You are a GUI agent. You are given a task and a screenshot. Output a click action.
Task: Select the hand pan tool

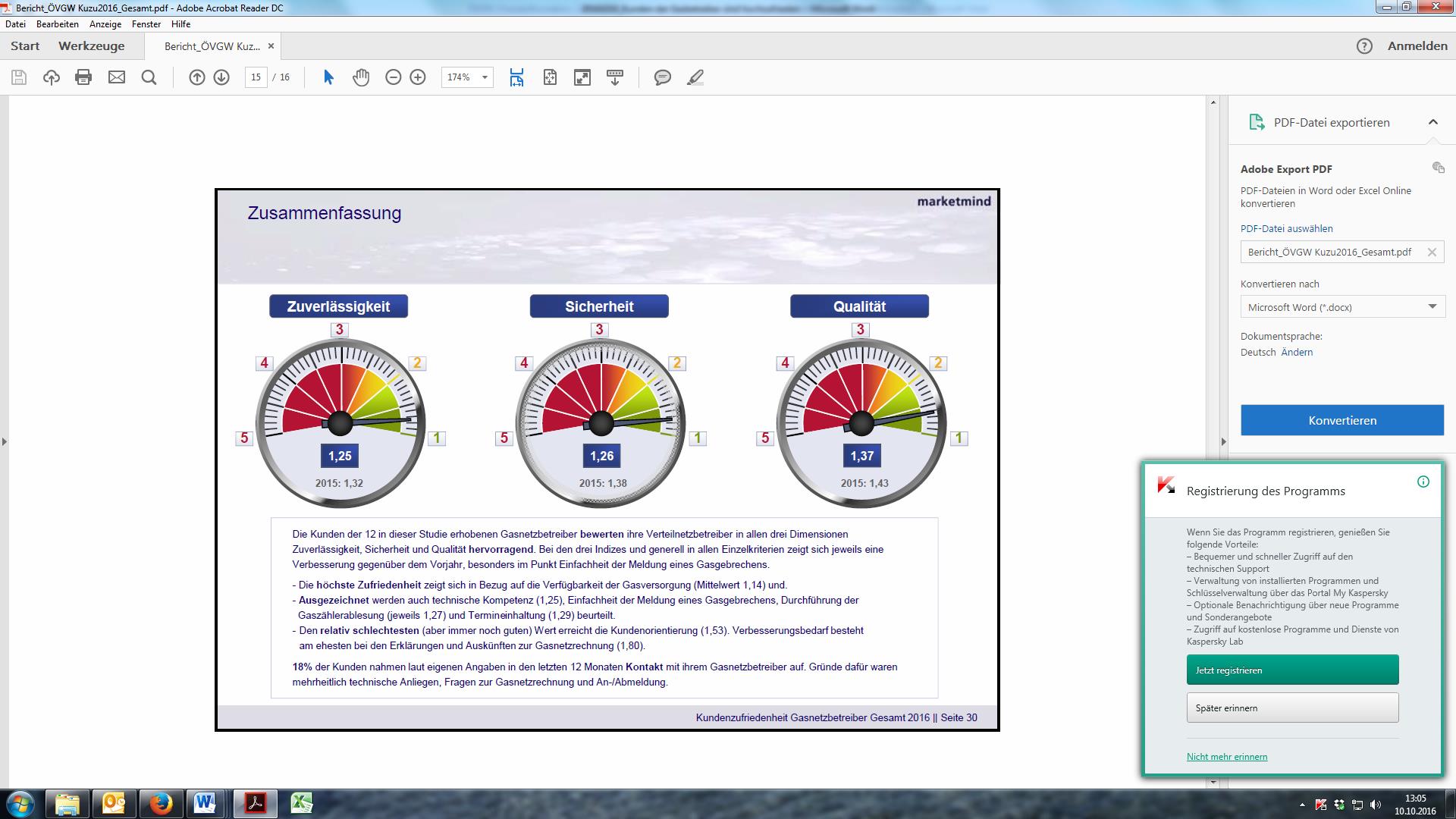[361, 77]
